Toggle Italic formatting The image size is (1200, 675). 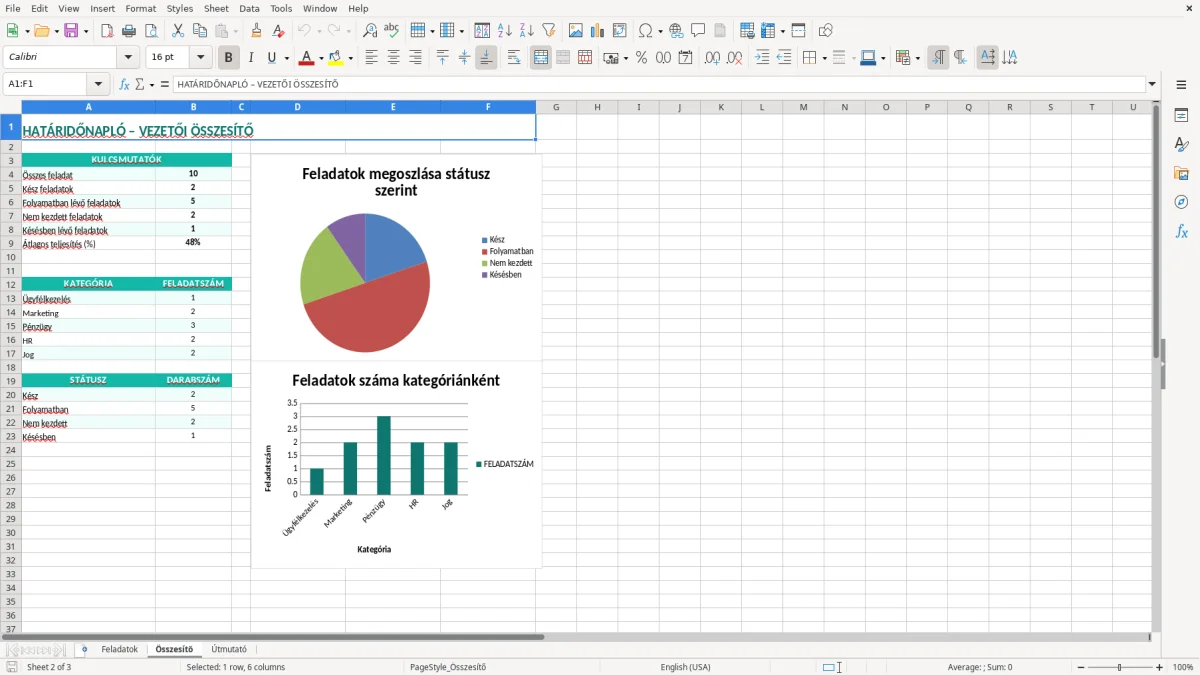click(x=250, y=58)
